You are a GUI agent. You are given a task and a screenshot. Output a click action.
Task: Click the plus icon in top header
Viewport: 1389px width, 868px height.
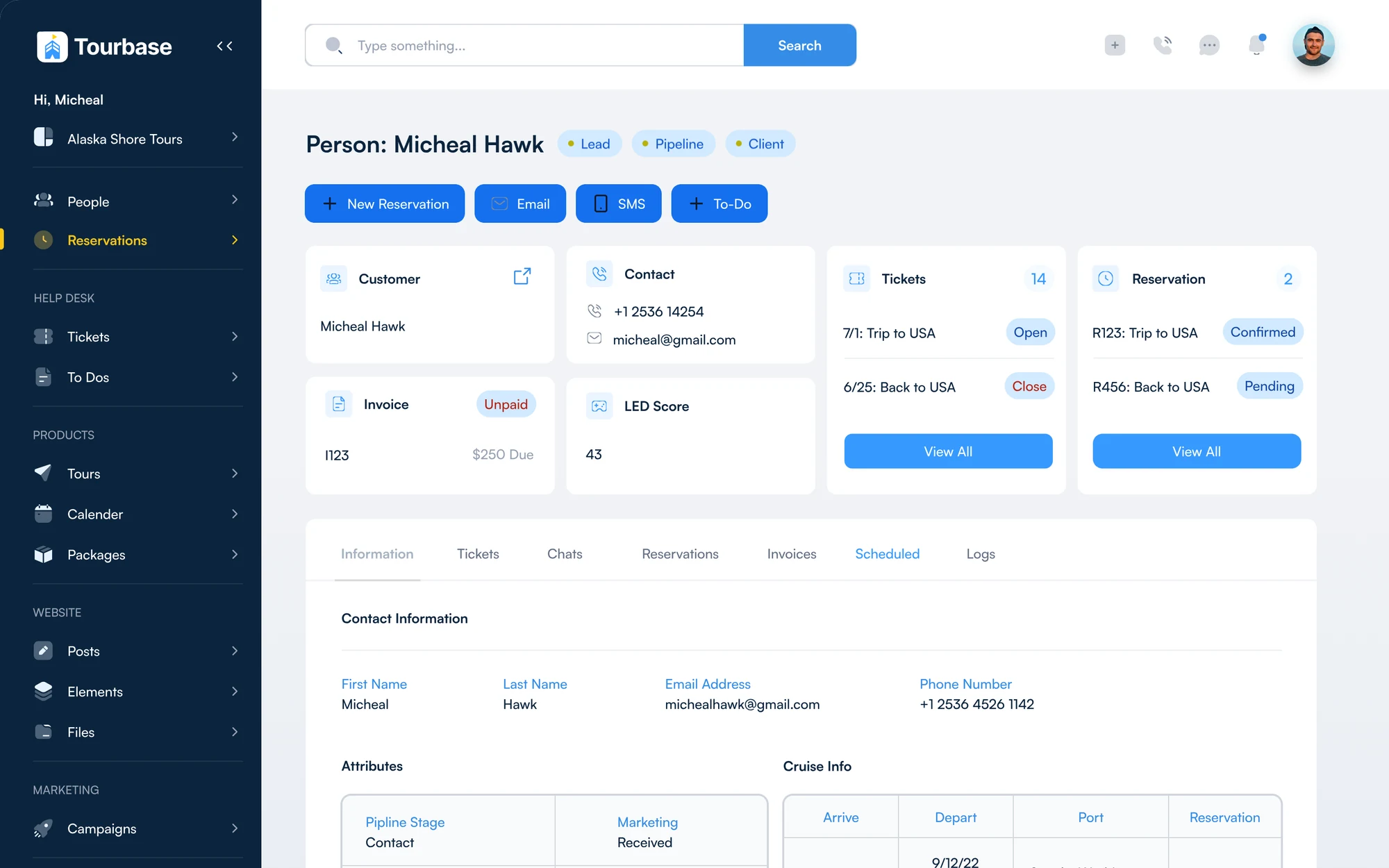[x=1115, y=45]
